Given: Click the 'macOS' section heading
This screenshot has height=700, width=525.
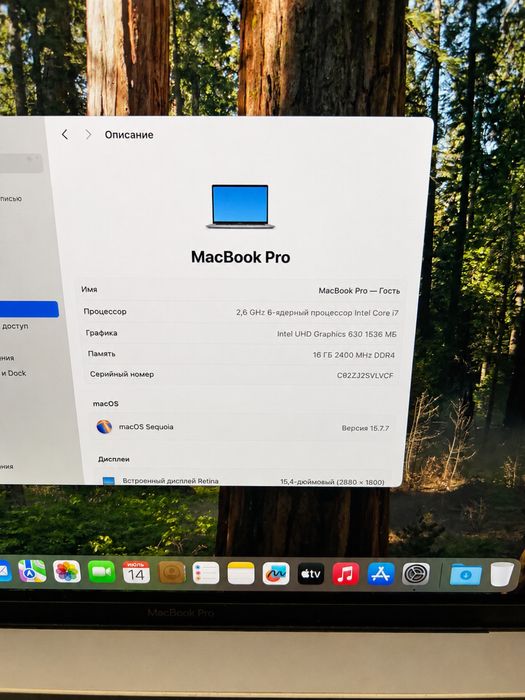Looking at the screenshot, I should 106,404.
